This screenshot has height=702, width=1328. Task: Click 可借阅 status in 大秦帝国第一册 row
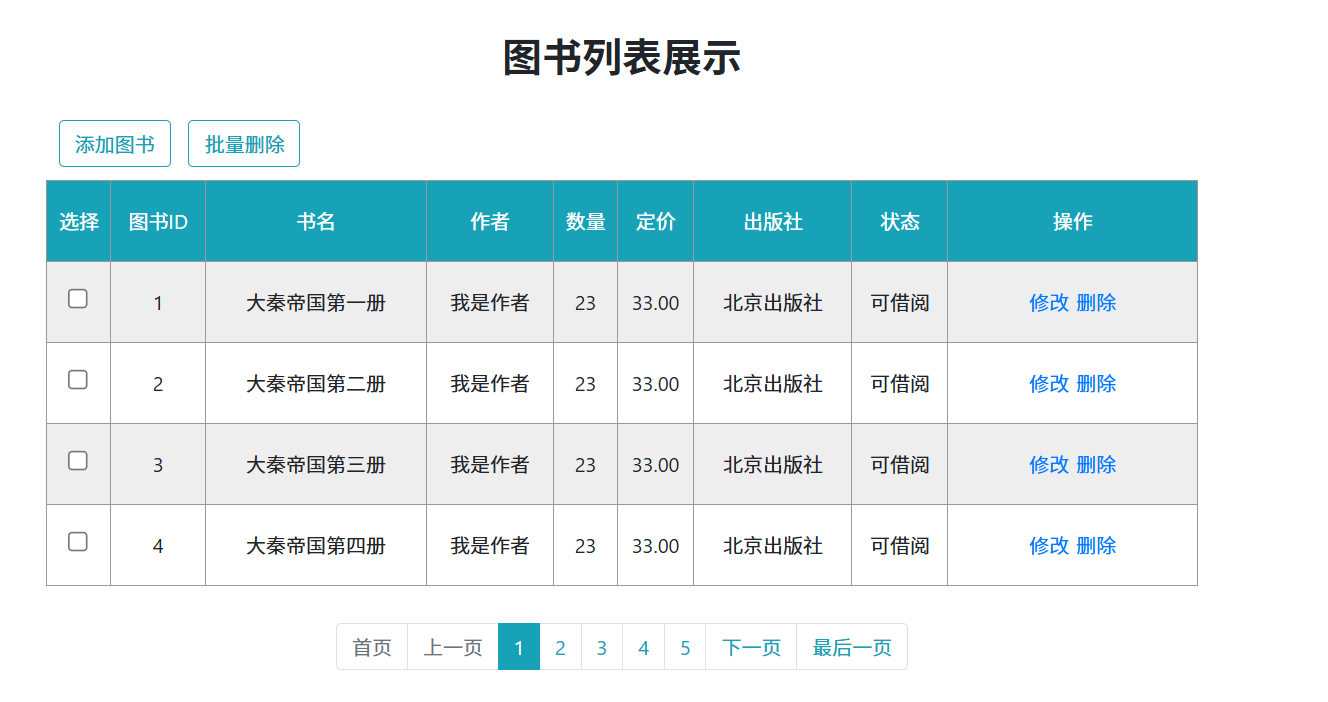[900, 303]
